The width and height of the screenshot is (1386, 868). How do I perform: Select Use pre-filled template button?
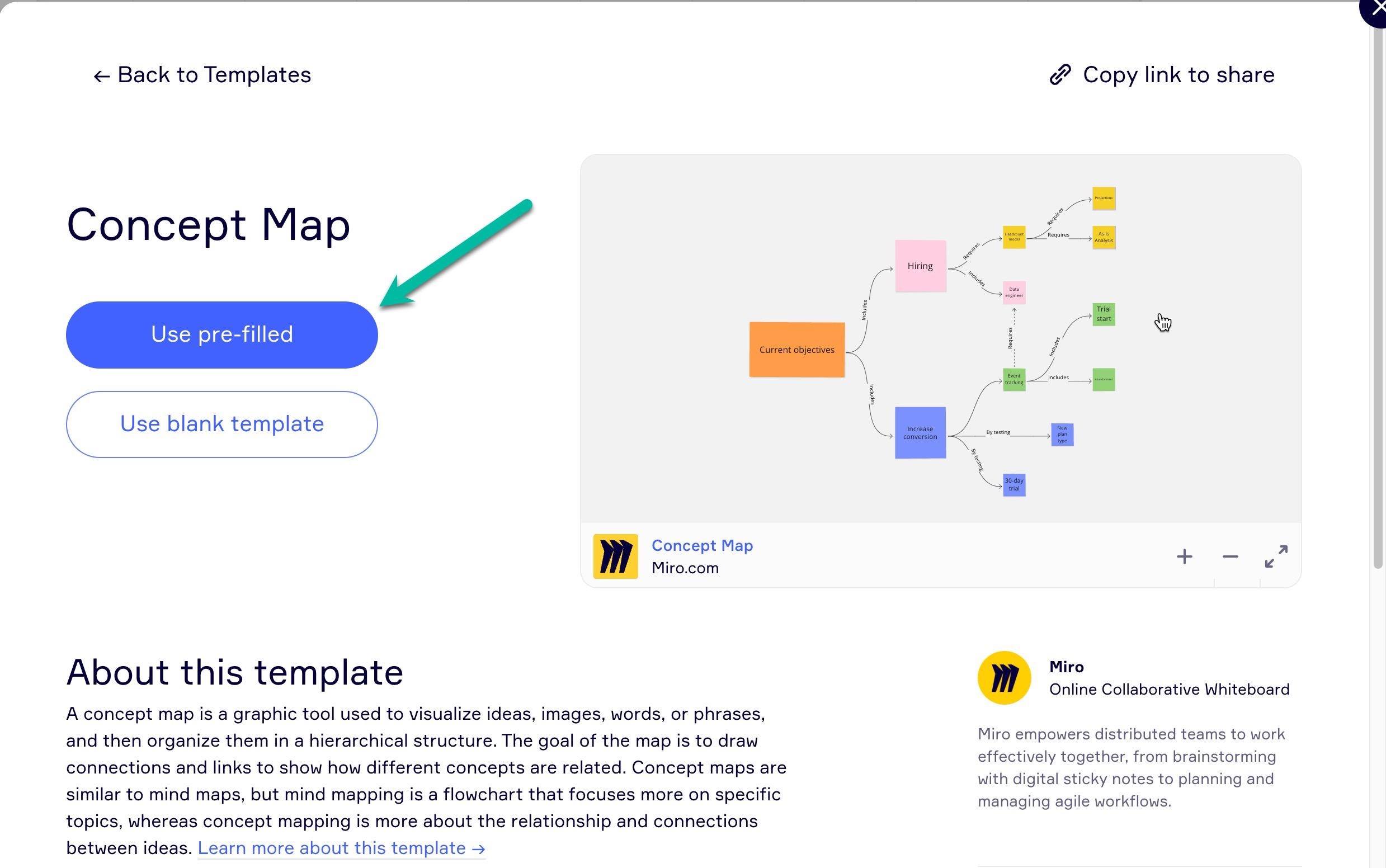[221, 334]
